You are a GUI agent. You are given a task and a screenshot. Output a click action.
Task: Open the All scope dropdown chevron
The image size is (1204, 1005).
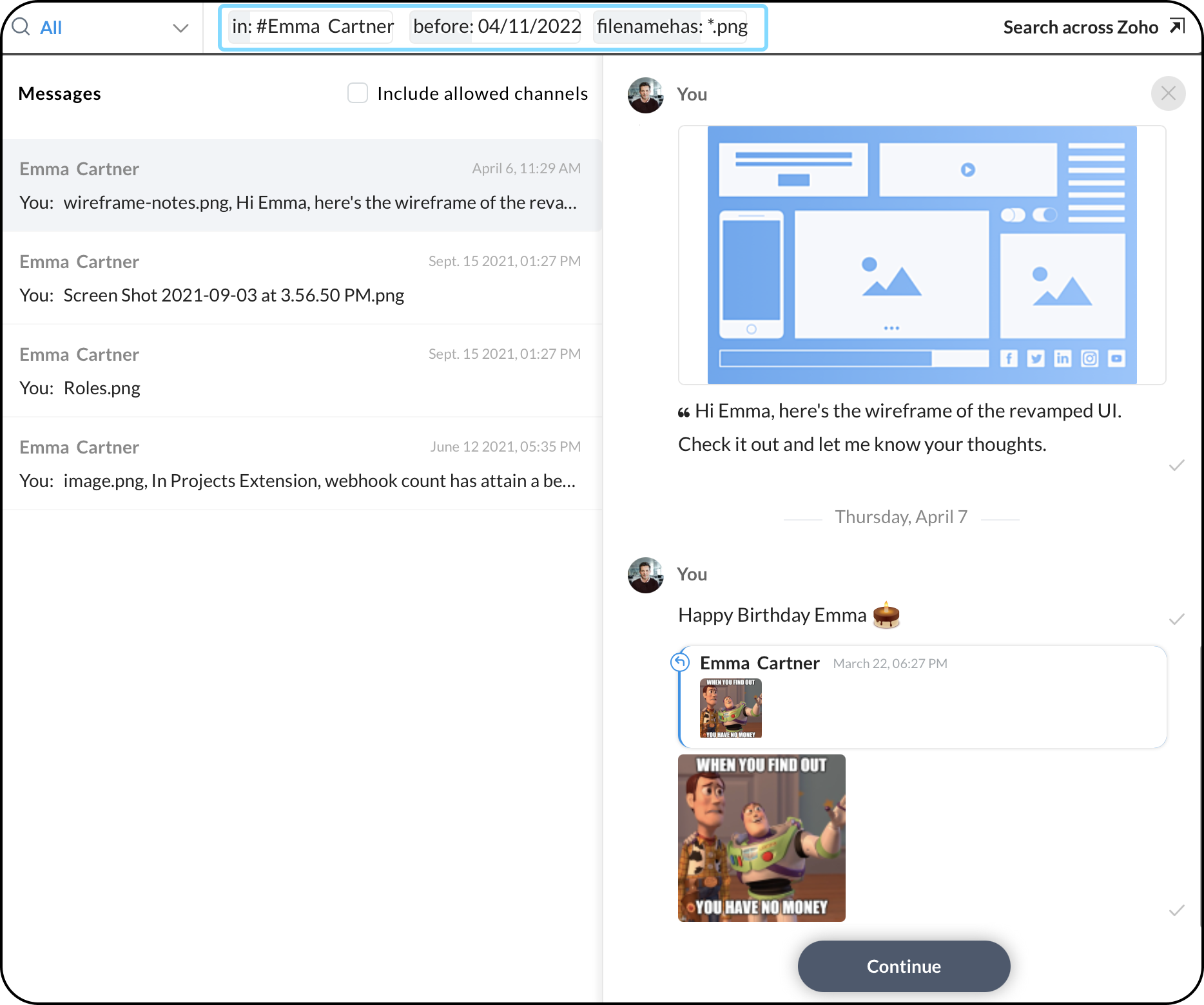click(180, 28)
